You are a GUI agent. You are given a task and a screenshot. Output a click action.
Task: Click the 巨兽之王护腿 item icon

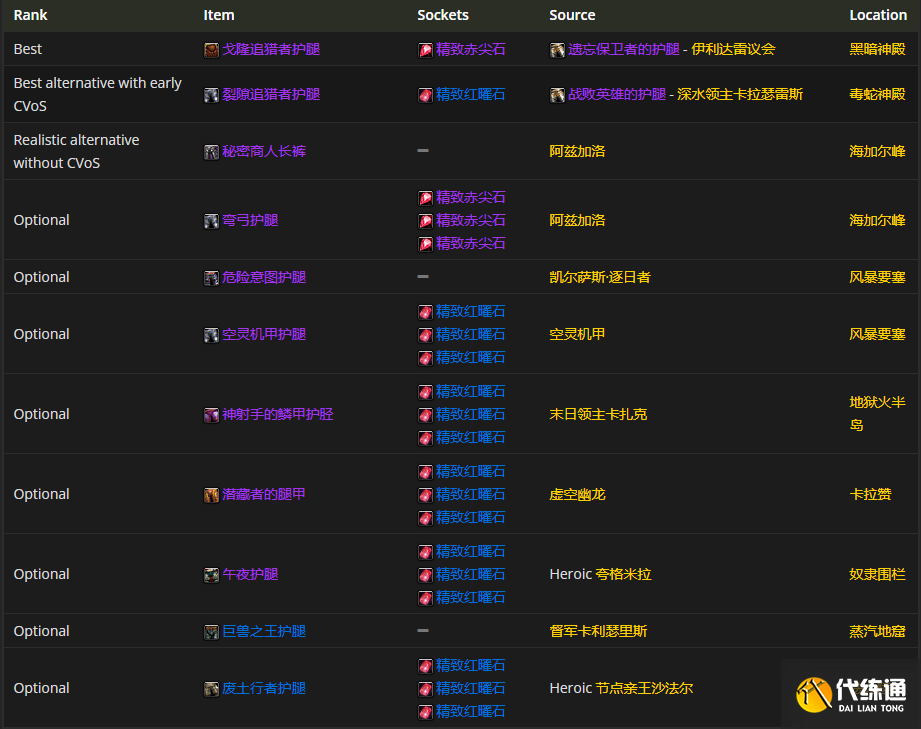pyautogui.click(x=211, y=631)
